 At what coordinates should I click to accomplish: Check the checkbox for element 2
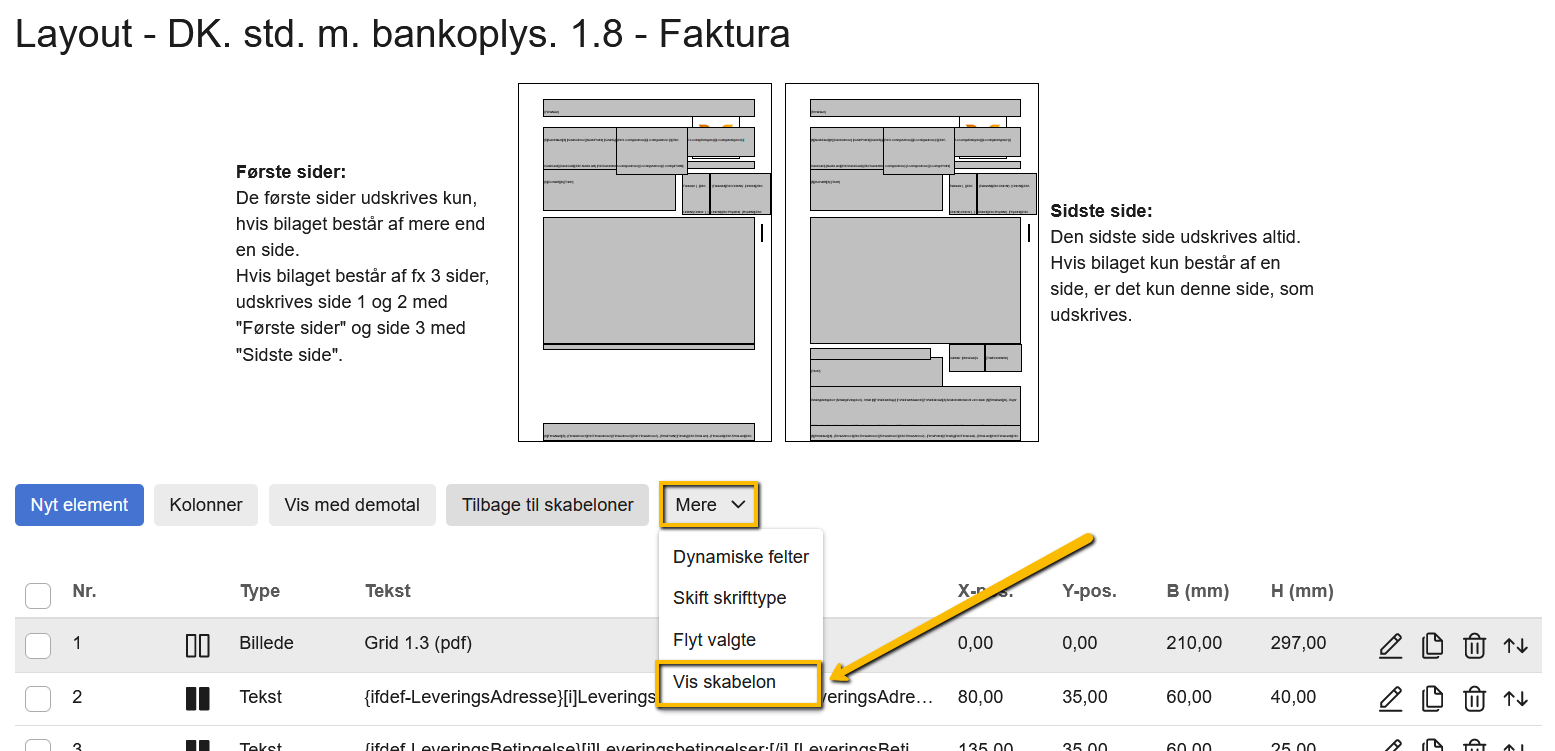click(x=37, y=698)
